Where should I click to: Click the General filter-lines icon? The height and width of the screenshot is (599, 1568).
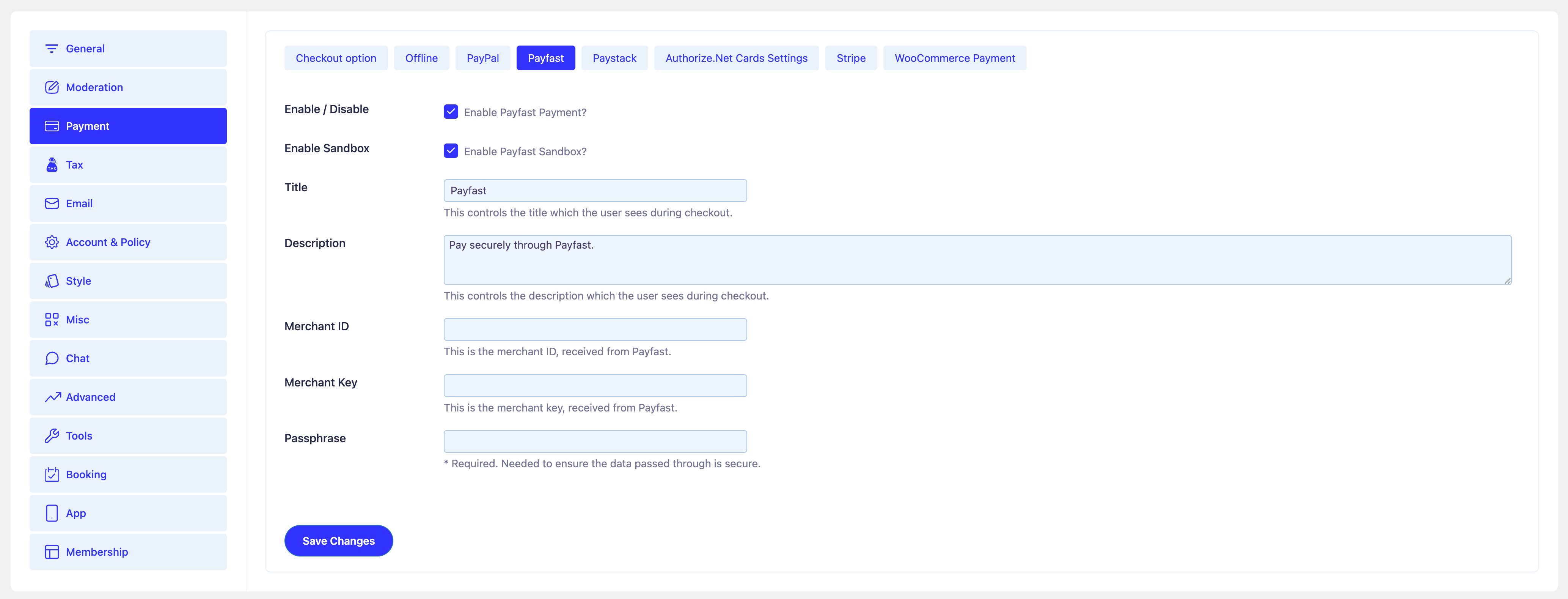(x=52, y=49)
